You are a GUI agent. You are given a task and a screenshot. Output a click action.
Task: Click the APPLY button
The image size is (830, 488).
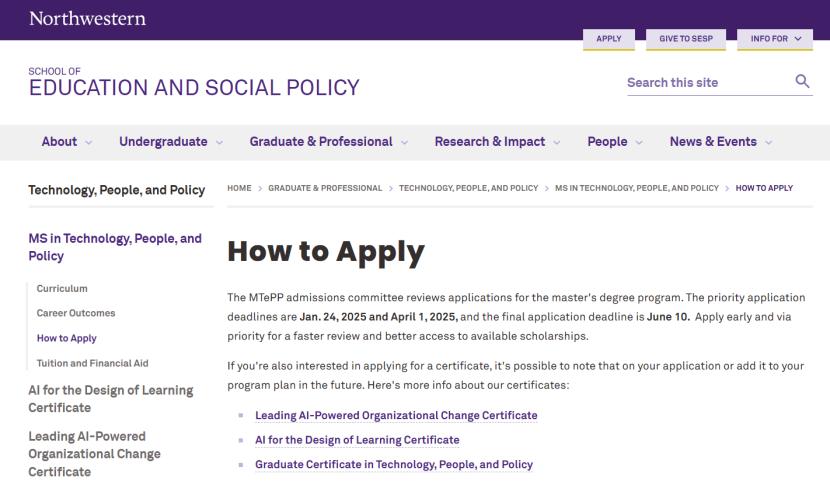click(x=609, y=39)
